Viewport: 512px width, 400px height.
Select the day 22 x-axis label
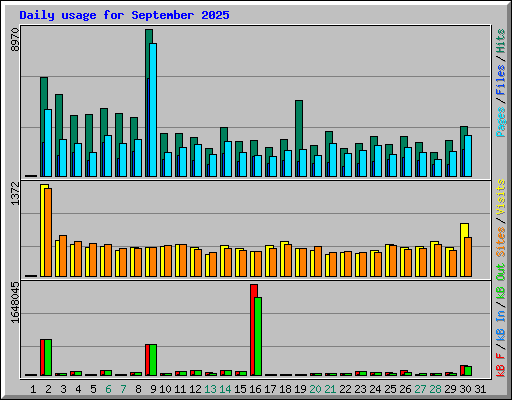point(345,389)
